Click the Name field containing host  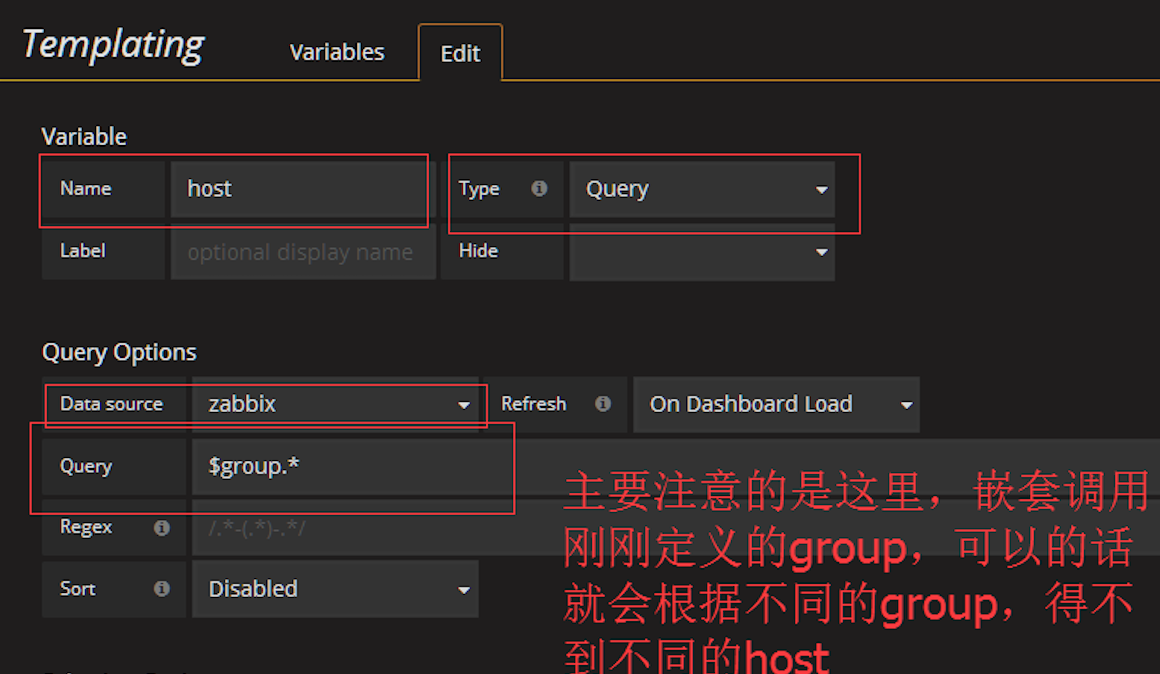coord(298,189)
